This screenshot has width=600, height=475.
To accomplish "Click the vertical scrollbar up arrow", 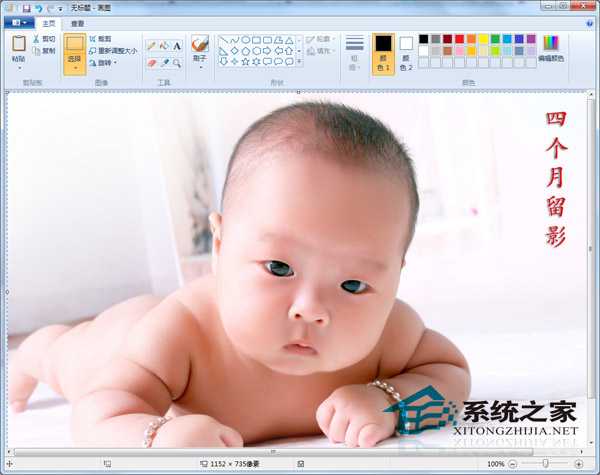I will 591,94.
